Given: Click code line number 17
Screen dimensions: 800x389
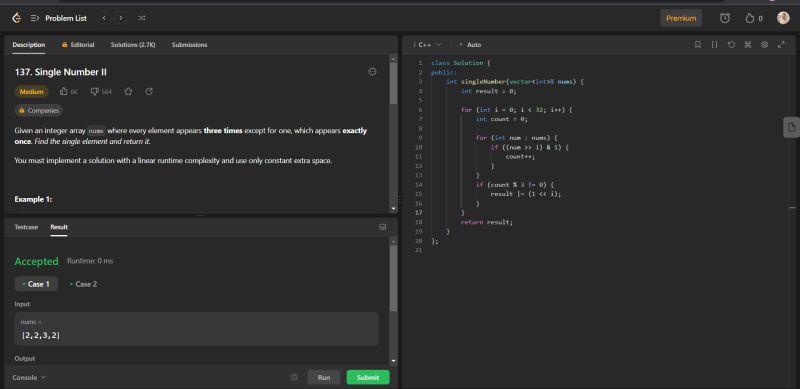Looking at the screenshot, I should [419, 213].
